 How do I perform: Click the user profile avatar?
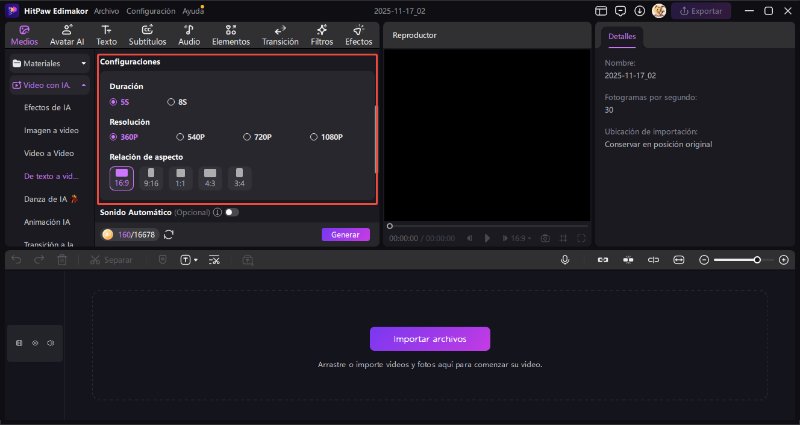[659, 11]
